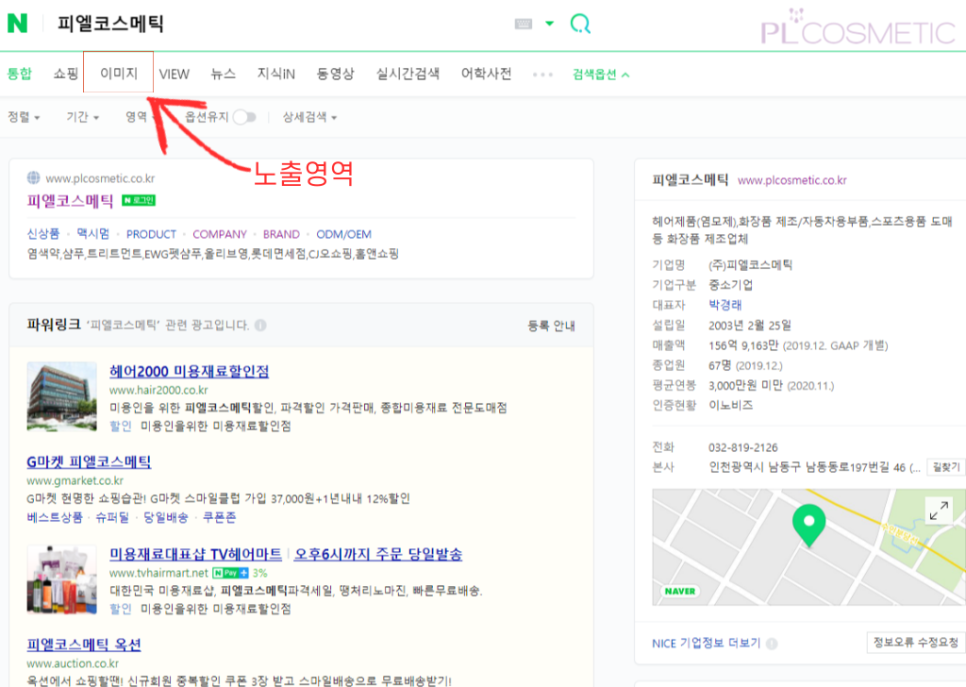966x687 pixels.
Task: Open the 실시간검색 tab
Action: pos(408,73)
